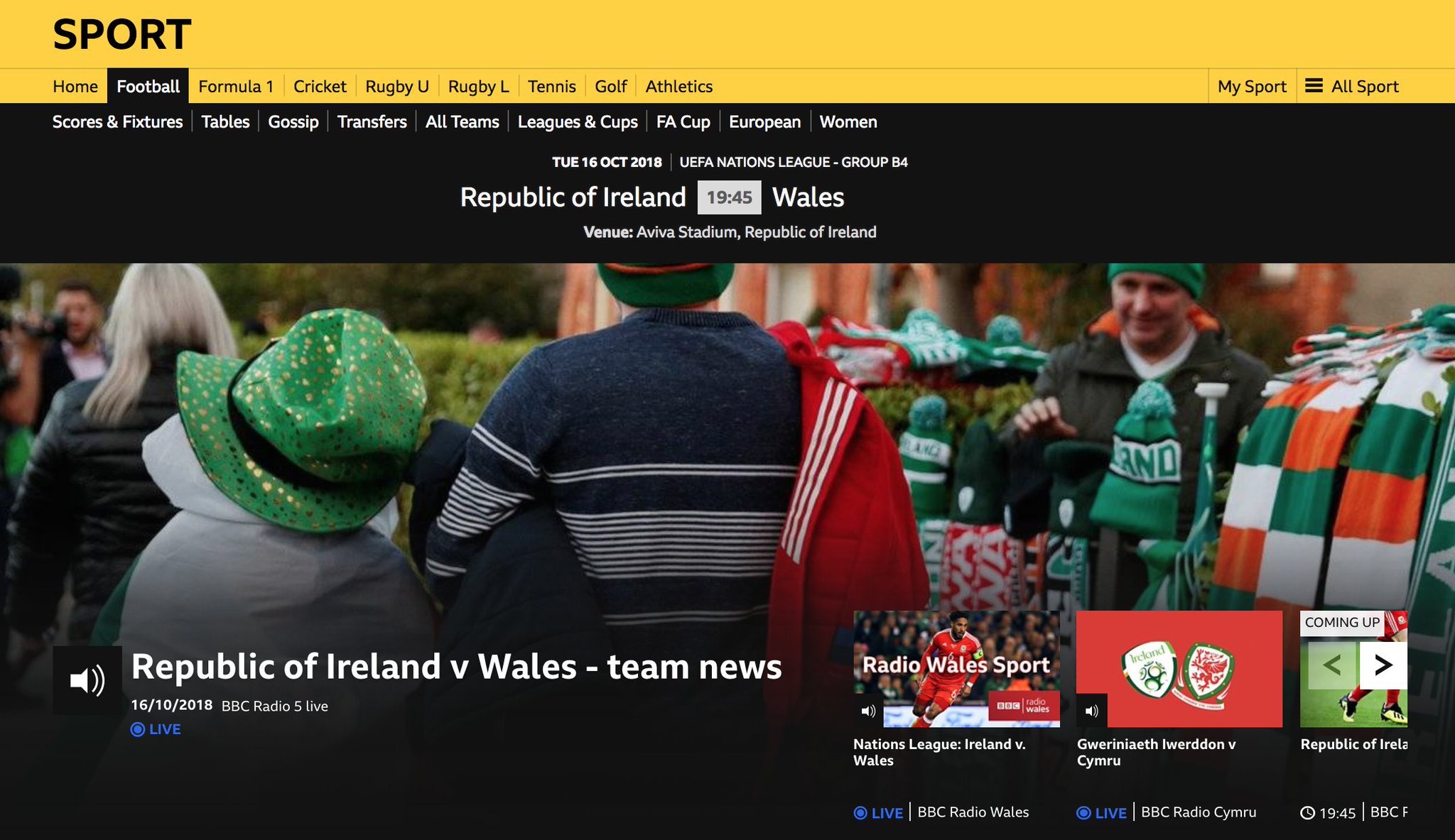Viewport: 1455px width, 840px height.
Task: Open the Formula 1 section
Action: point(236,87)
